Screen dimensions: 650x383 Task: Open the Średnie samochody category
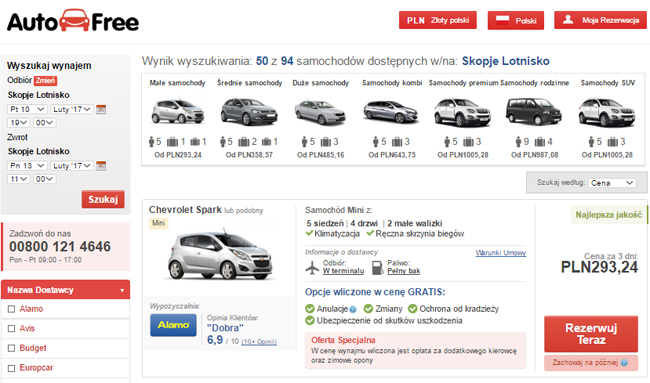250,83
